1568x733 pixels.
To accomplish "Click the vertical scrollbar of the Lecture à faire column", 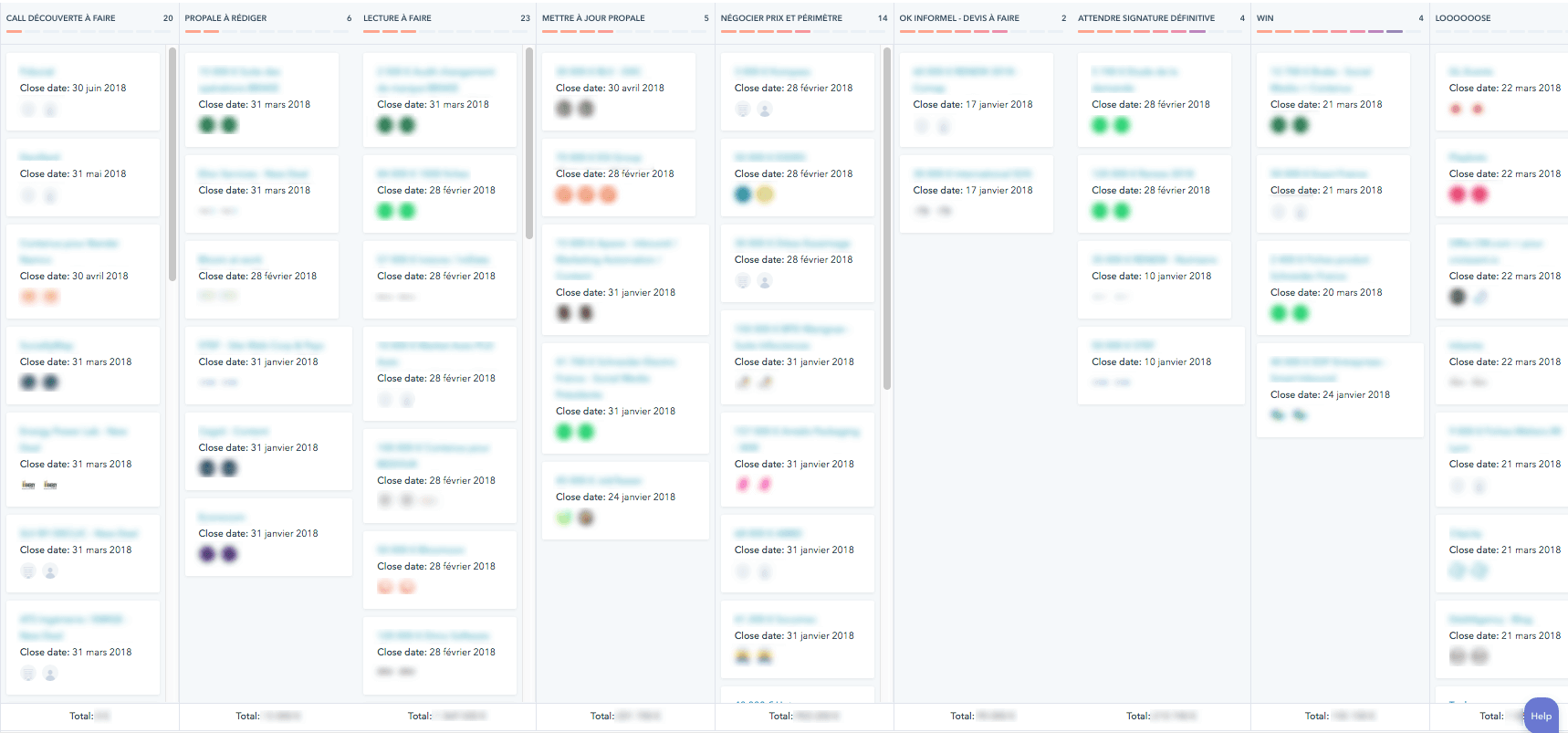I will (x=529, y=143).
